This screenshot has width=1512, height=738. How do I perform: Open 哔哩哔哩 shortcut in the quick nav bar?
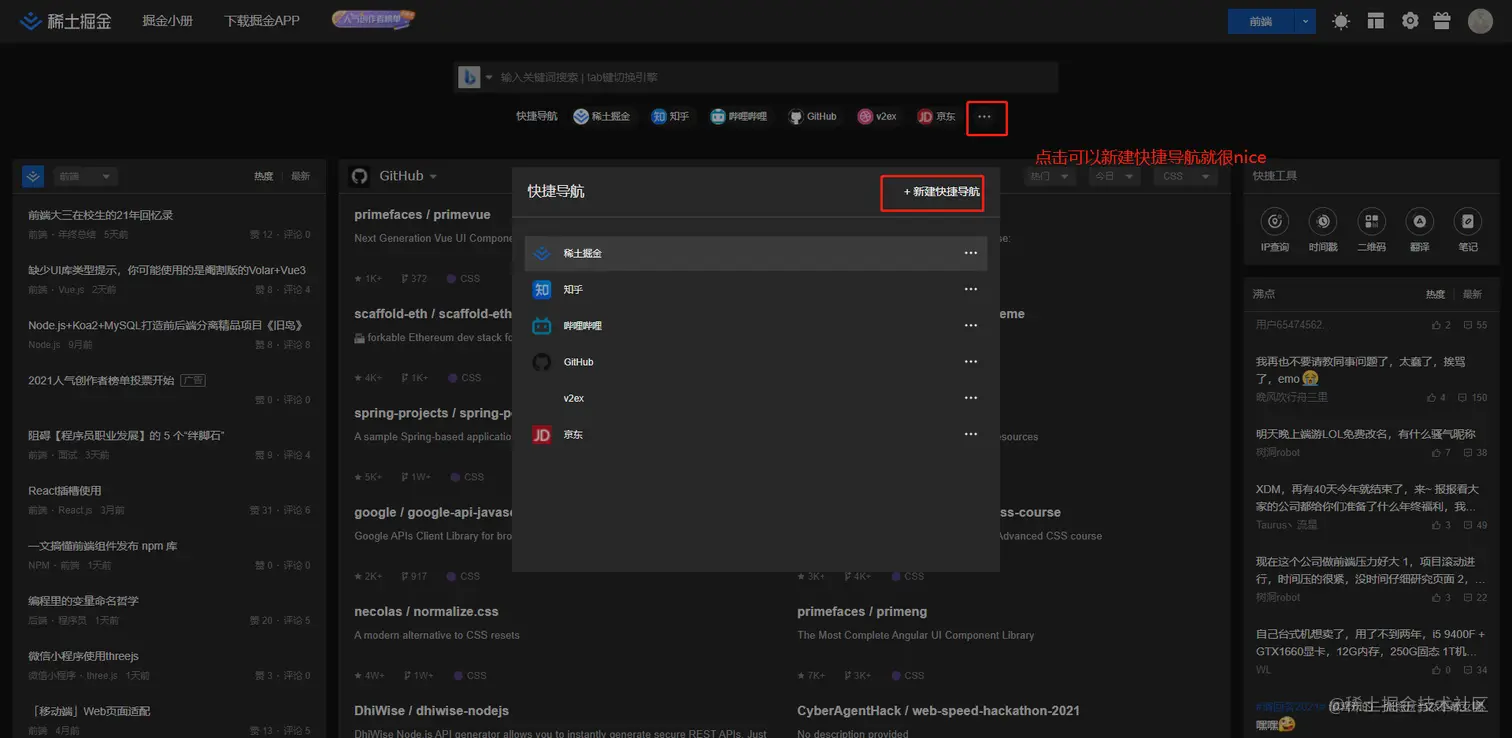738,117
